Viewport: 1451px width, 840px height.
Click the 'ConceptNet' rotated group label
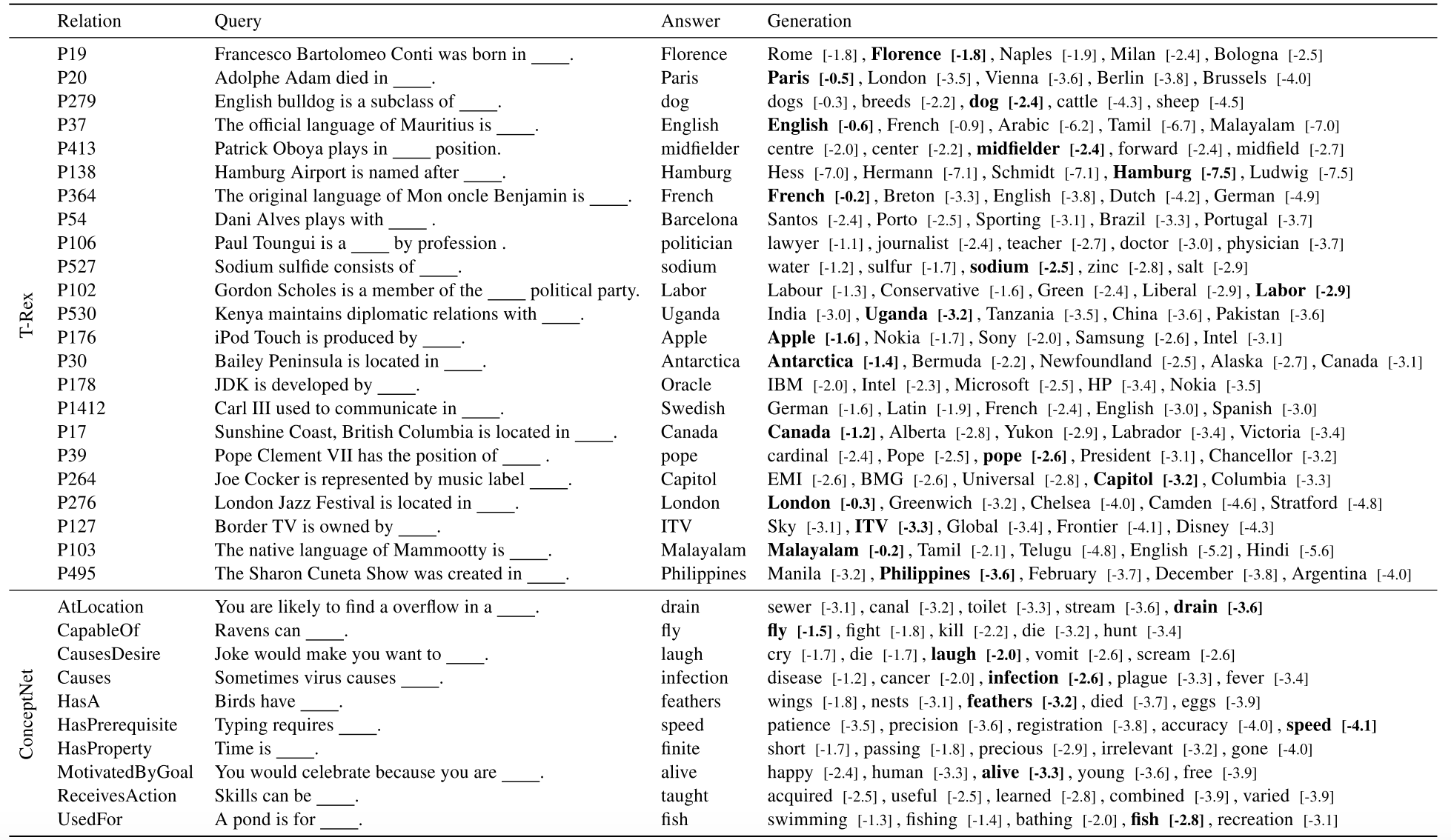pyautogui.click(x=27, y=713)
